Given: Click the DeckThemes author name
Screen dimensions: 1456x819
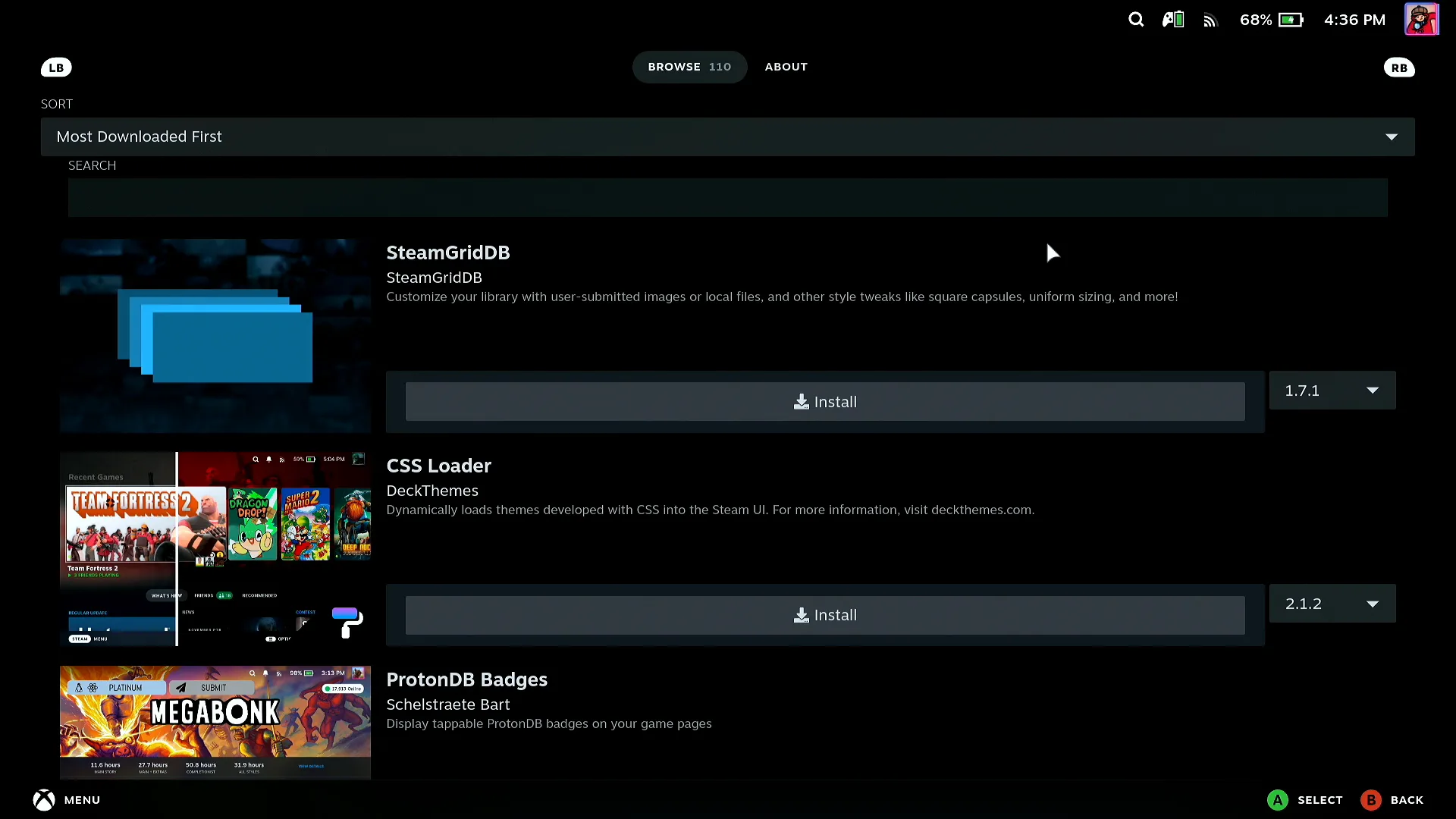Looking at the screenshot, I should click(432, 491).
